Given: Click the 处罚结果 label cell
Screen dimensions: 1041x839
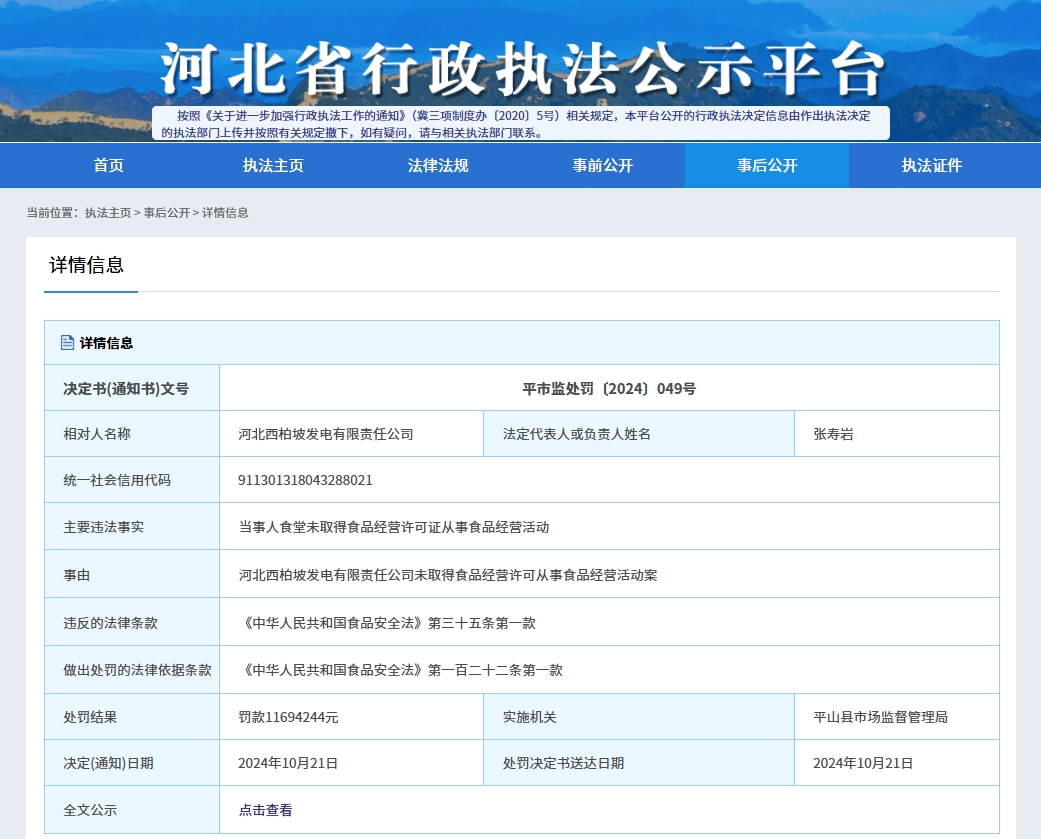Looking at the screenshot, I should (x=132, y=717).
